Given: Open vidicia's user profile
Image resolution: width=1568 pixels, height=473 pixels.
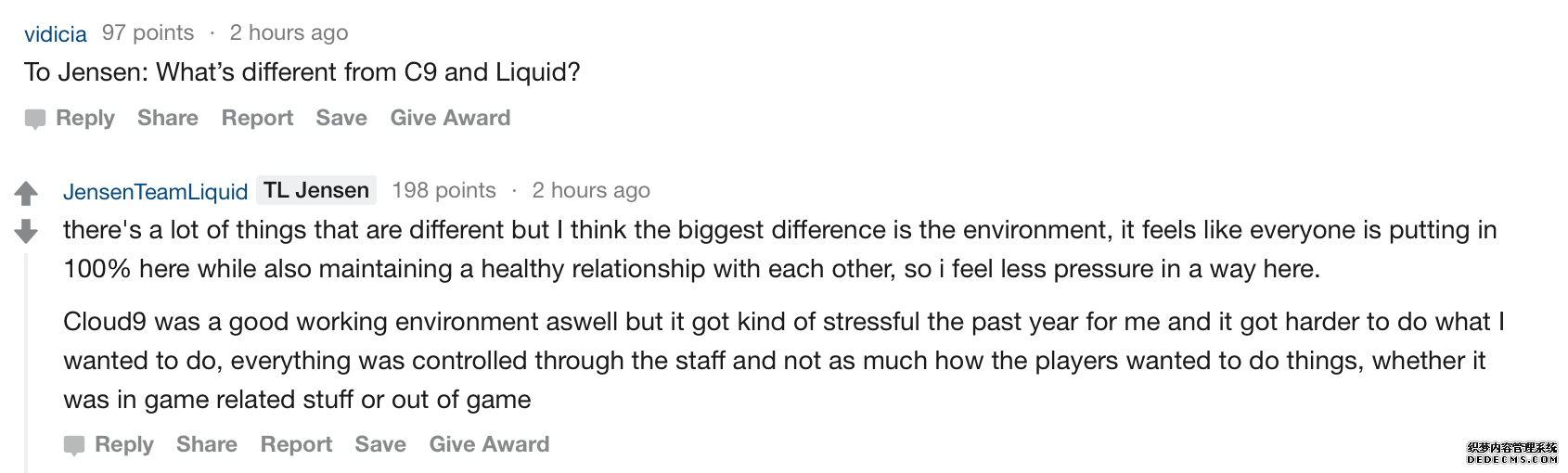Looking at the screenshot, I should [x=56, y=34].
